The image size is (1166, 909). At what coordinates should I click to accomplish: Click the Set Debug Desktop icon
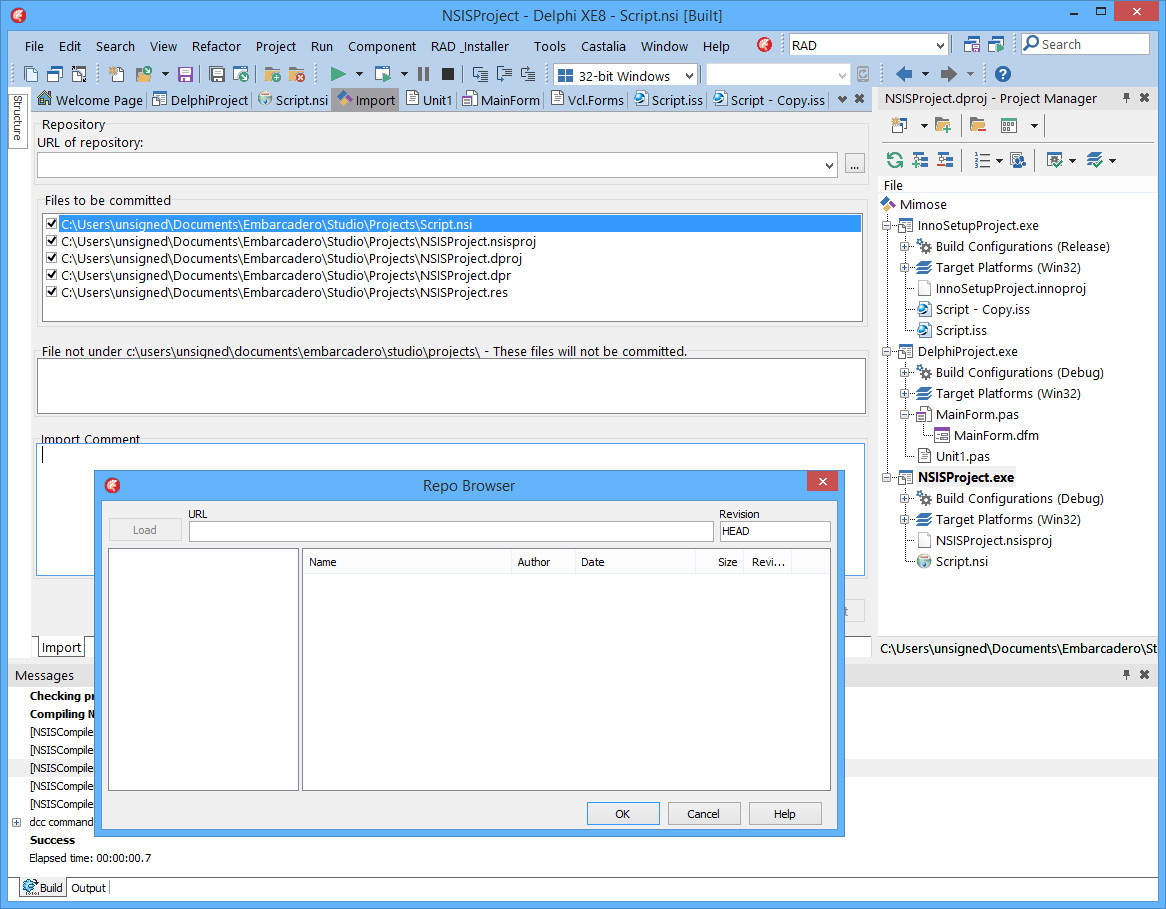click(996, 45)
